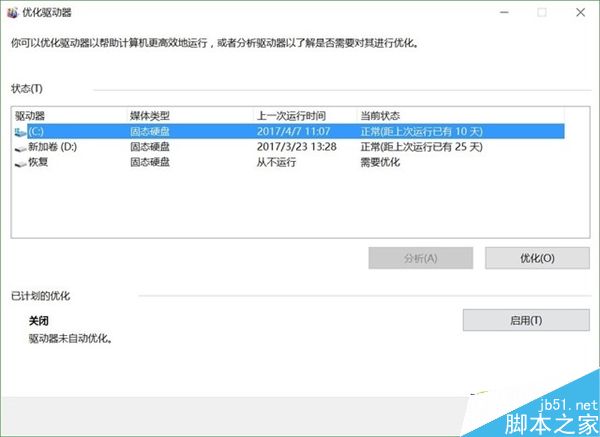Select the (C:) drive icon
600x437 pixels.
coord(20,132)
